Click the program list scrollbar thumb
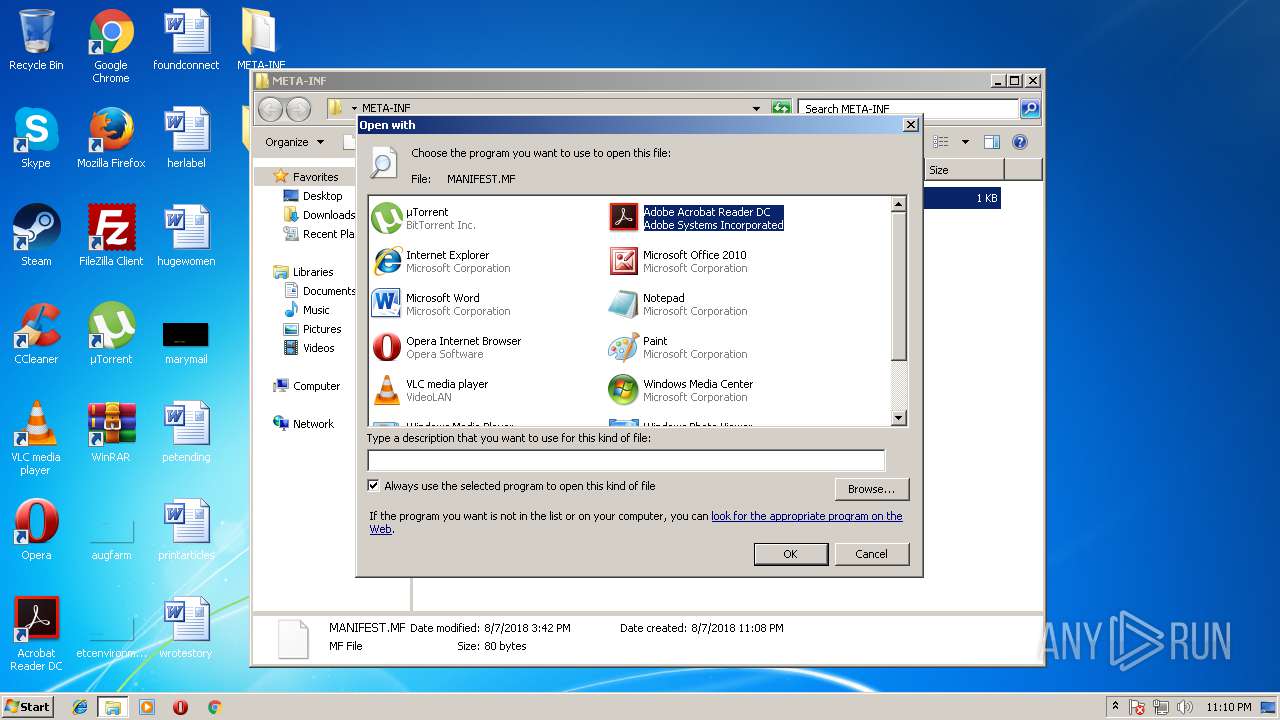This screenshot has width=1280, height=720. coord(898,286)
